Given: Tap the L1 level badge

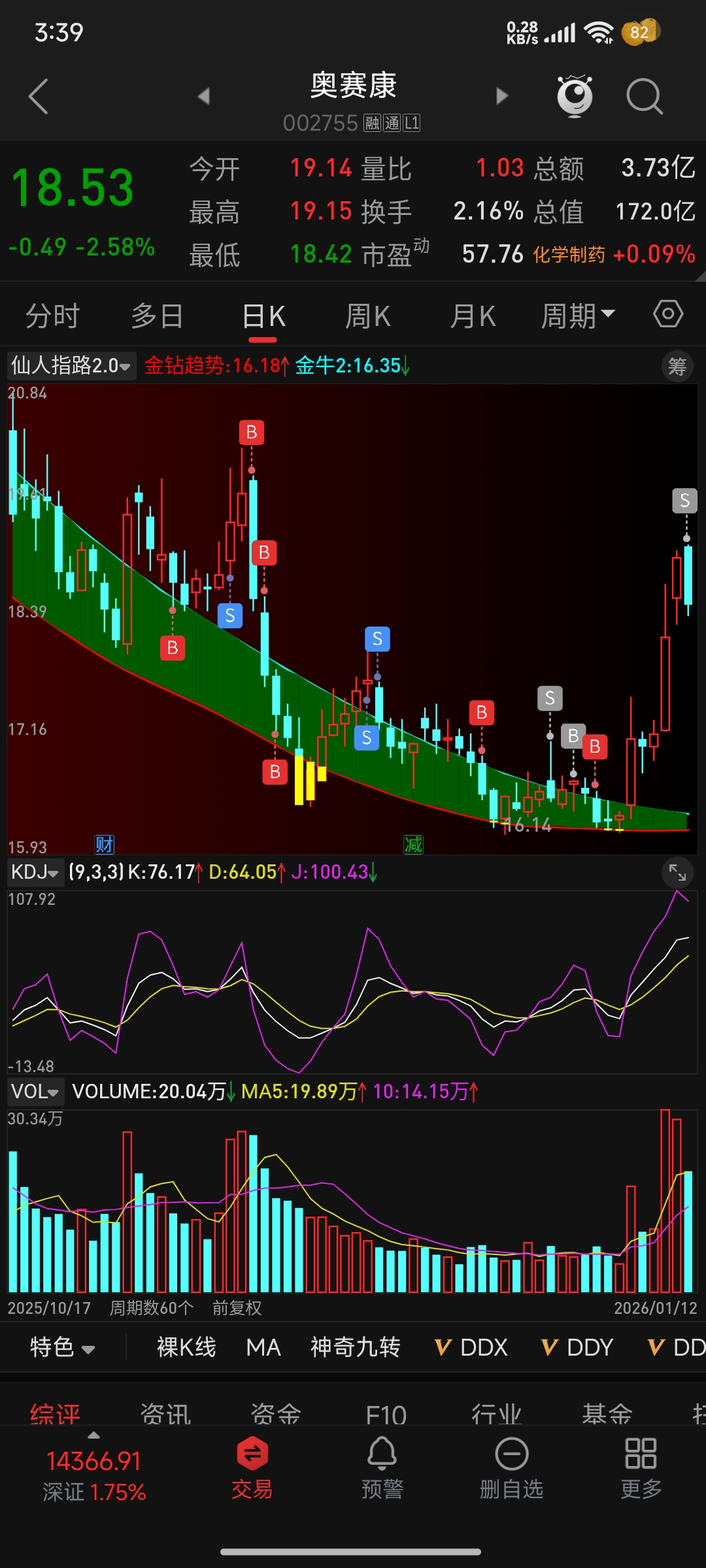Looking at the screenshot, I should pos(412,123).
